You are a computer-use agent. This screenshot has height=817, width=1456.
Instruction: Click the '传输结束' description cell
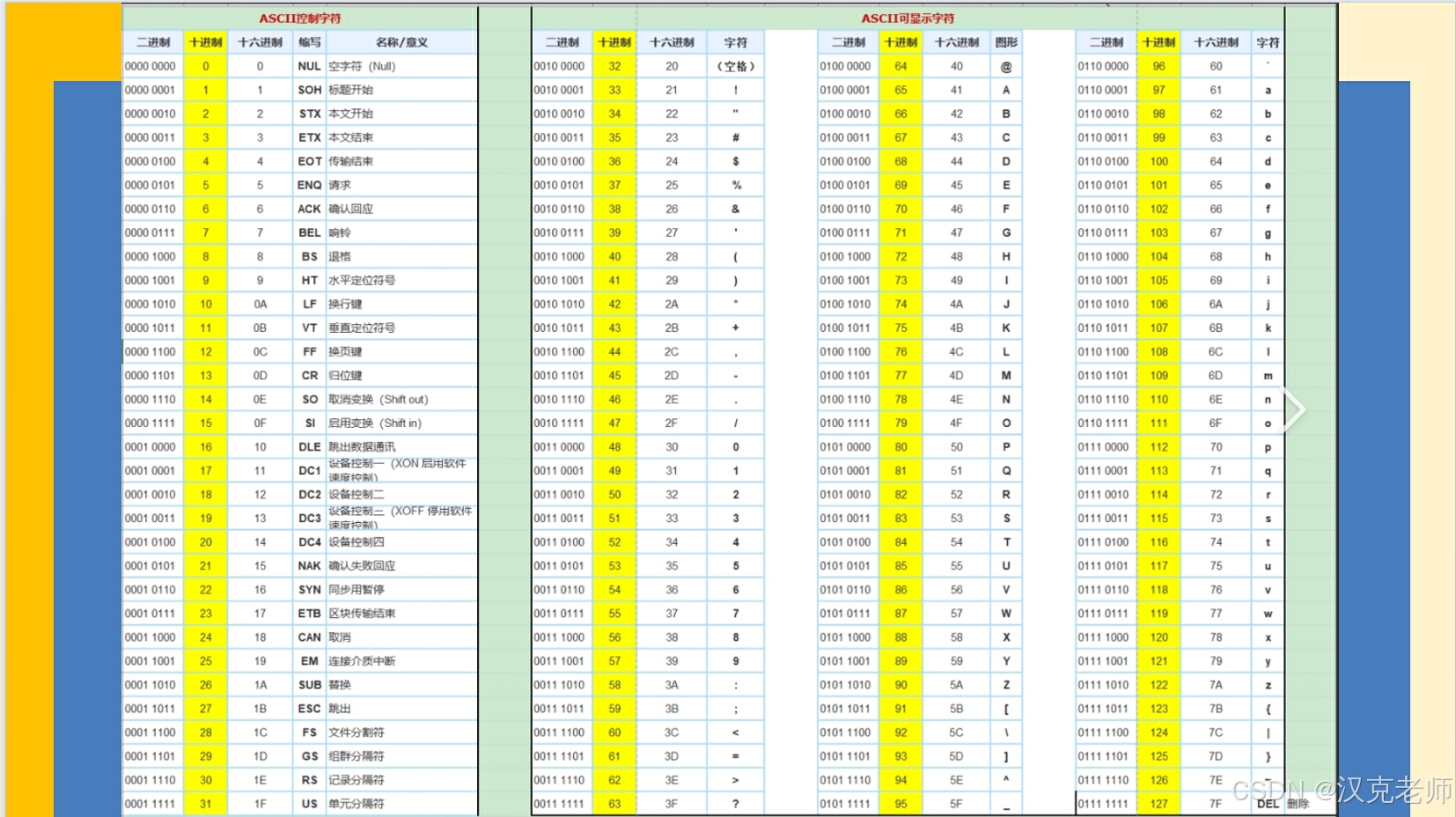(401, 161)
